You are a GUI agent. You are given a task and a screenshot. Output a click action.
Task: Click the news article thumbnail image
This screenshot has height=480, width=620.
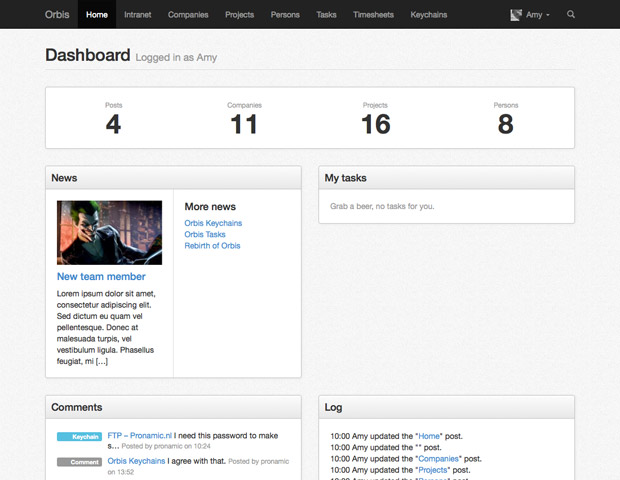(109, 232)
